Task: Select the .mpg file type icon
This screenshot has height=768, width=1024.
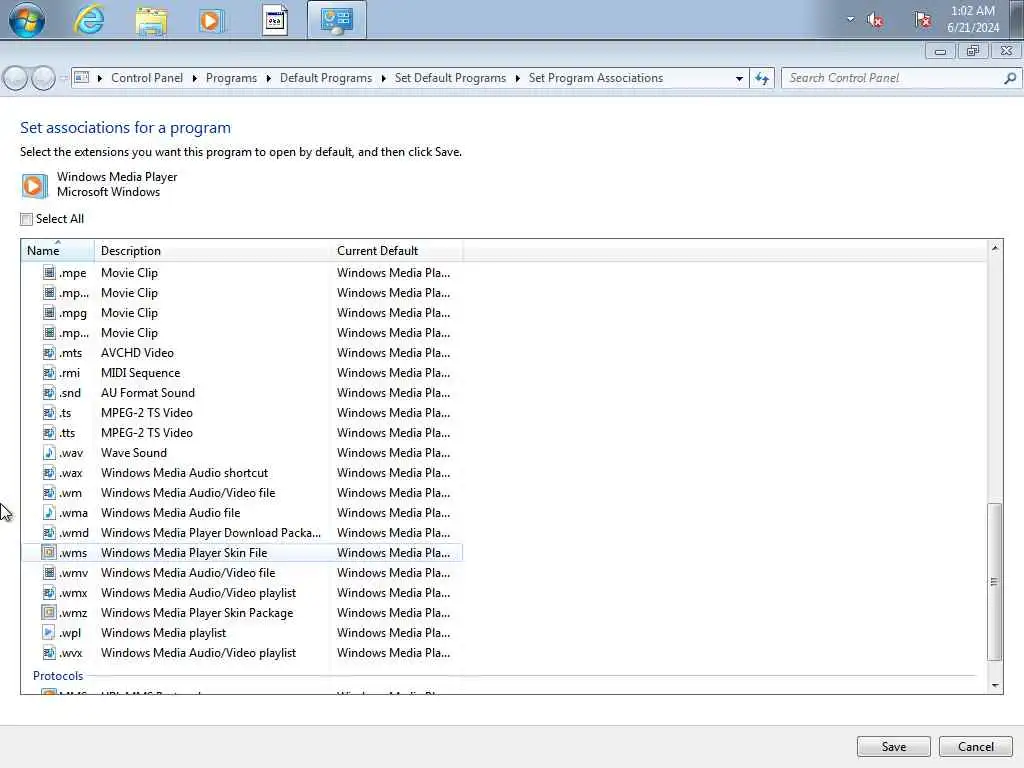Action: 49,312
